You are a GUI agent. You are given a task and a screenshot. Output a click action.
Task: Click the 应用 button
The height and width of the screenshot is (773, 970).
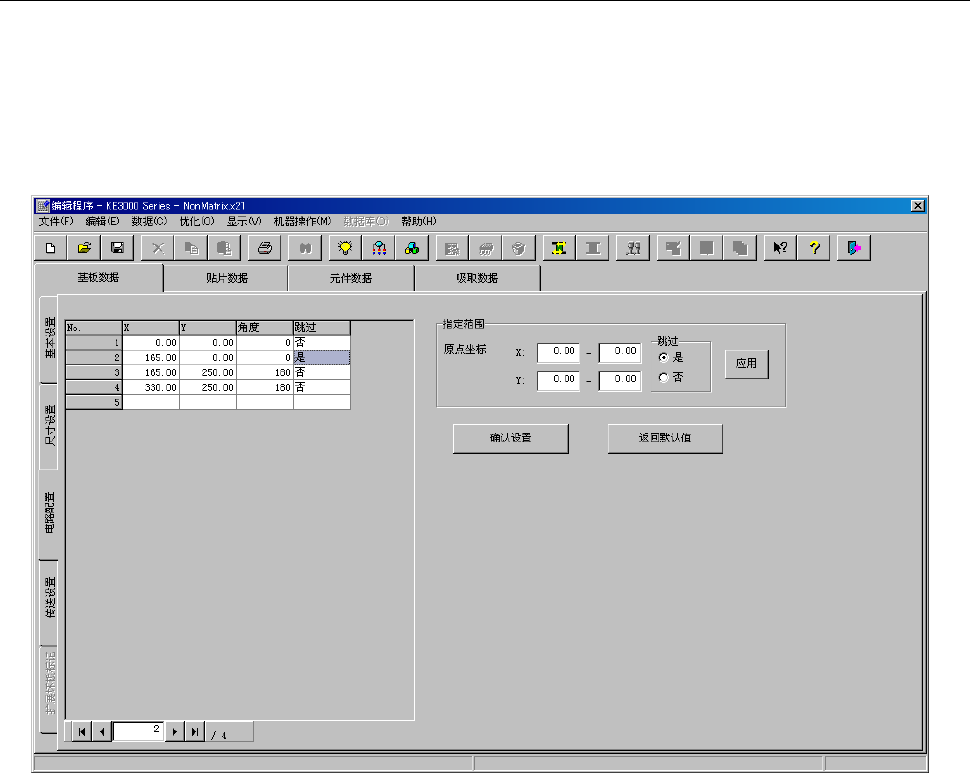point(747,364)
